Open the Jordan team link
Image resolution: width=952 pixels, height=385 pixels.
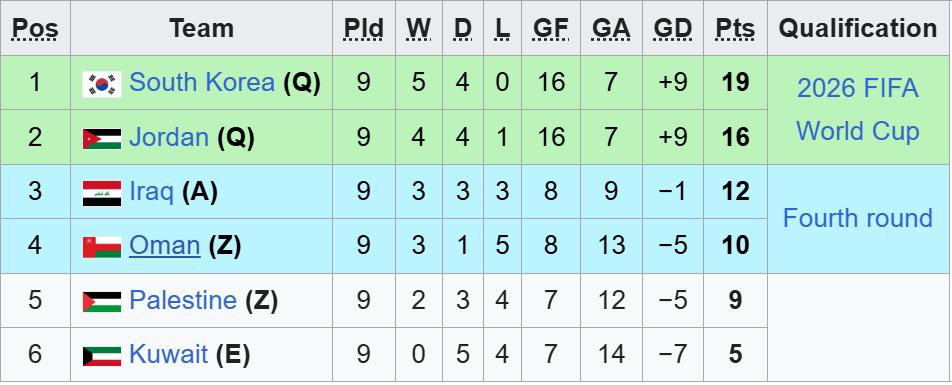tap(169, 137)
